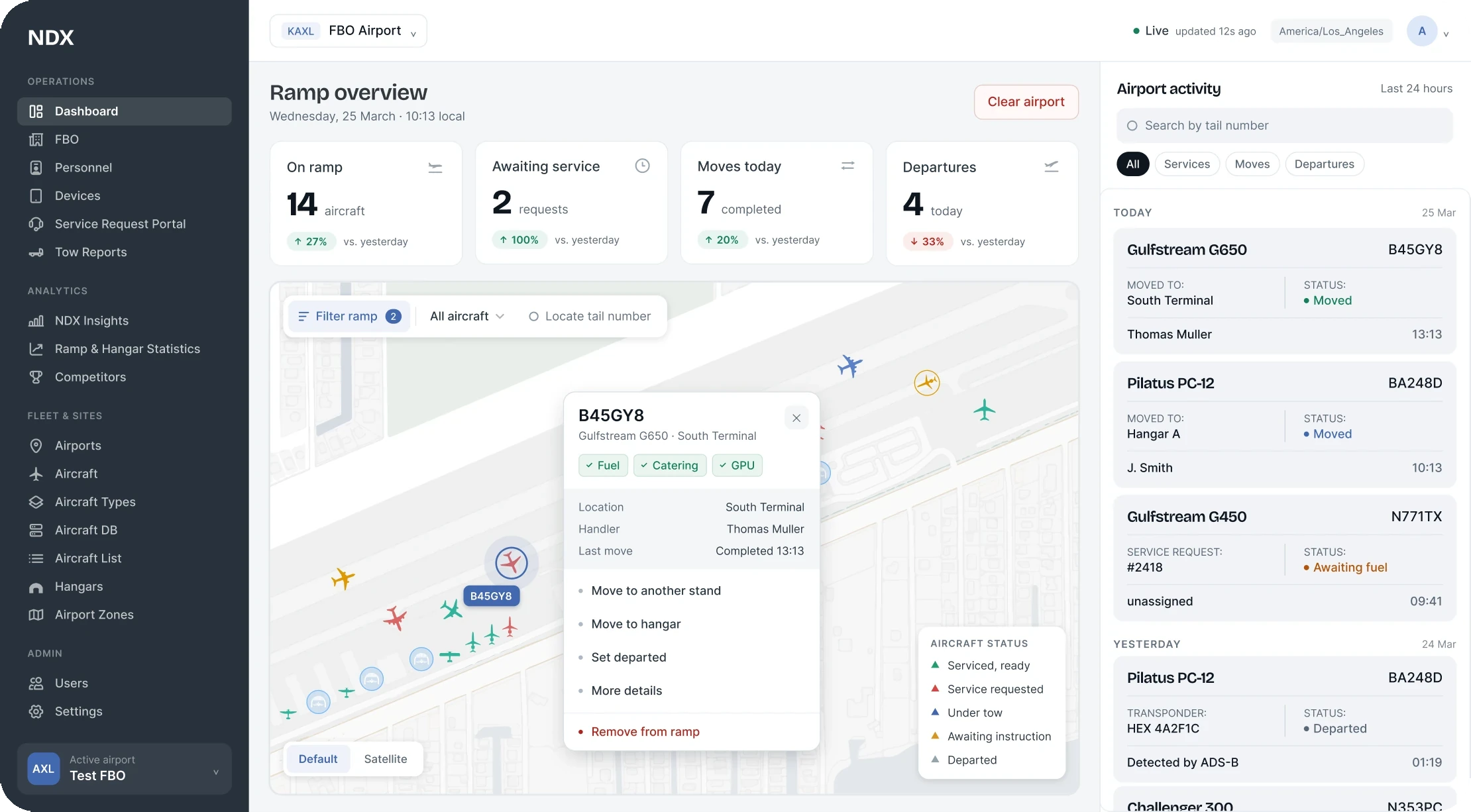
Task: Choose Set departed option
Action: tap(692, 657)
